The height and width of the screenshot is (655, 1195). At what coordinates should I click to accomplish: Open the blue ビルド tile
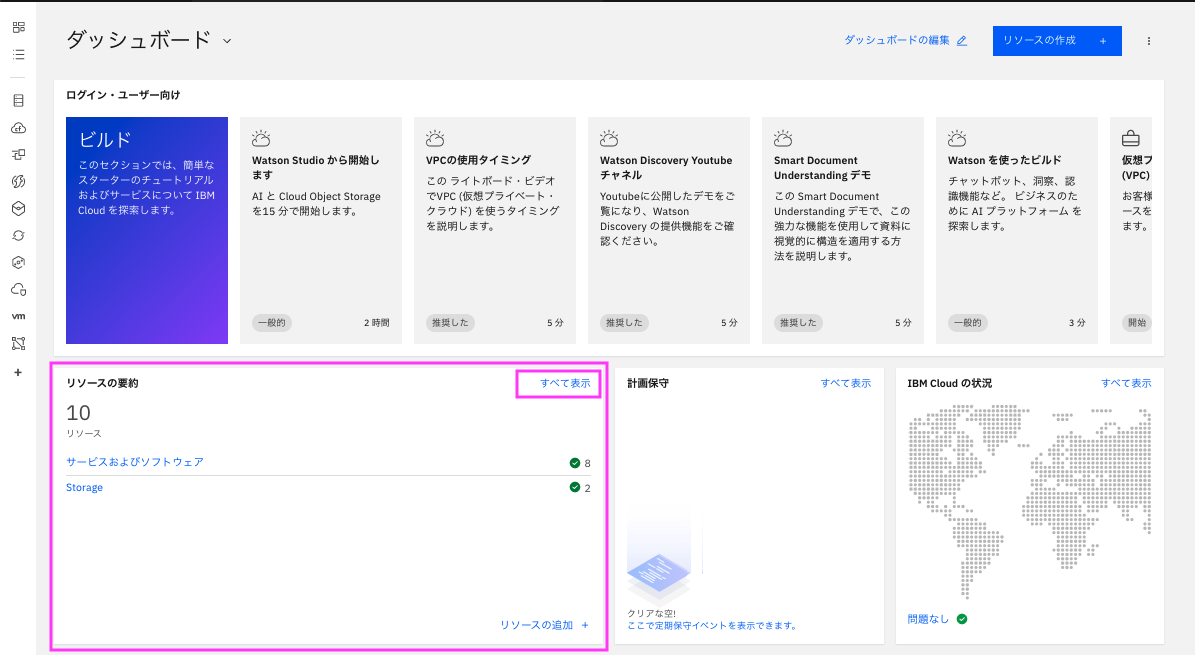147,230
